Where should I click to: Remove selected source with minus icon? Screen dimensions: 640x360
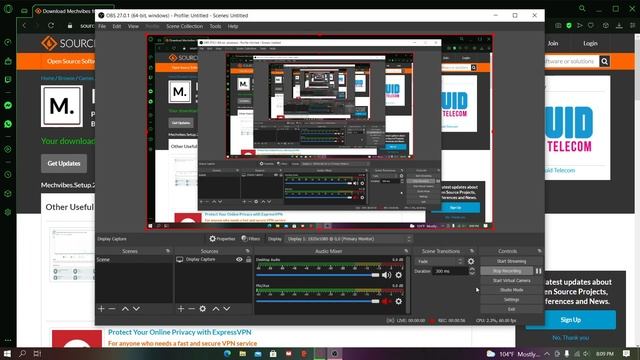pos(191,309)
